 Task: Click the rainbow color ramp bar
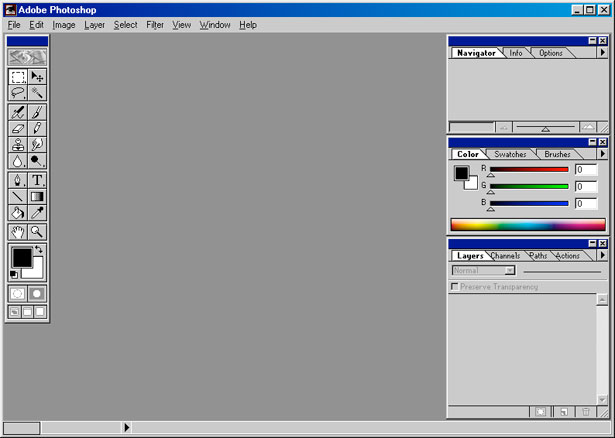[x=527, y=225]
